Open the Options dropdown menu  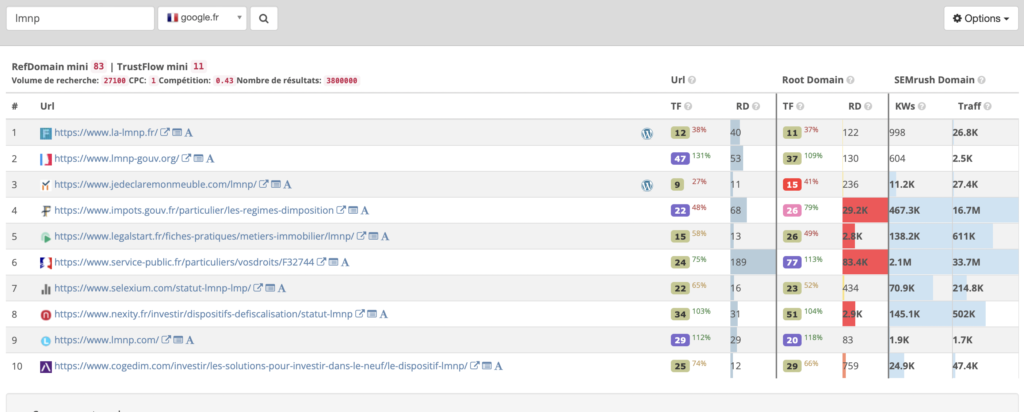tap(981, 18)
